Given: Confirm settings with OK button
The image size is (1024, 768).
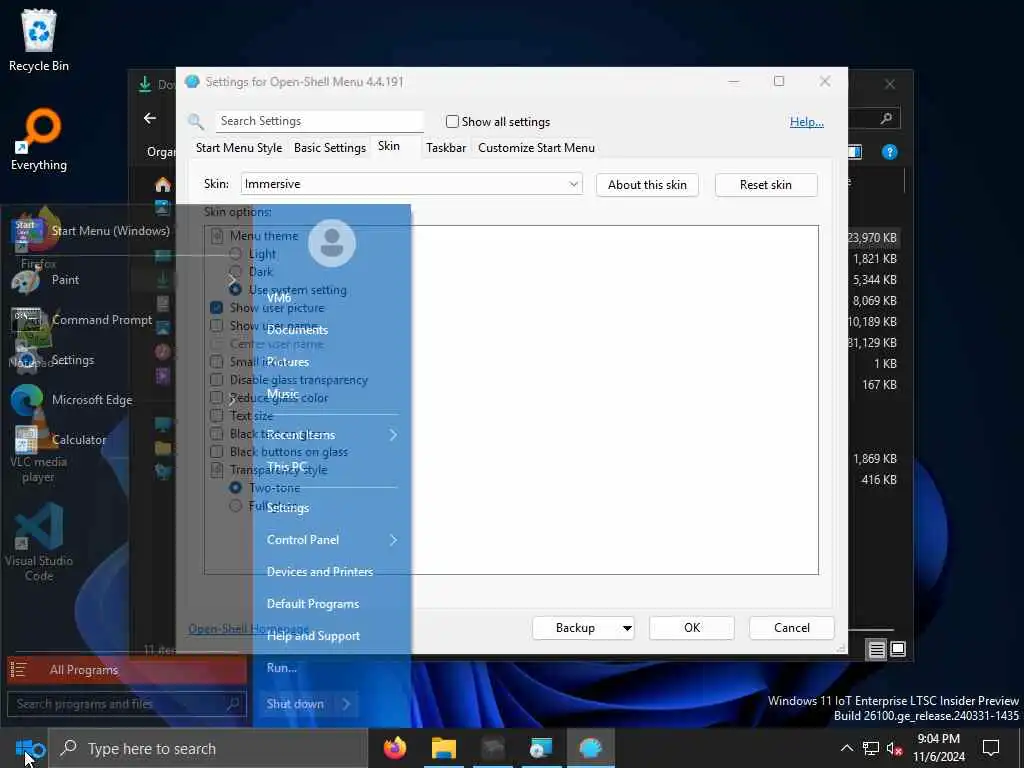Looking at the screenshot, I should tap(692, 628).
